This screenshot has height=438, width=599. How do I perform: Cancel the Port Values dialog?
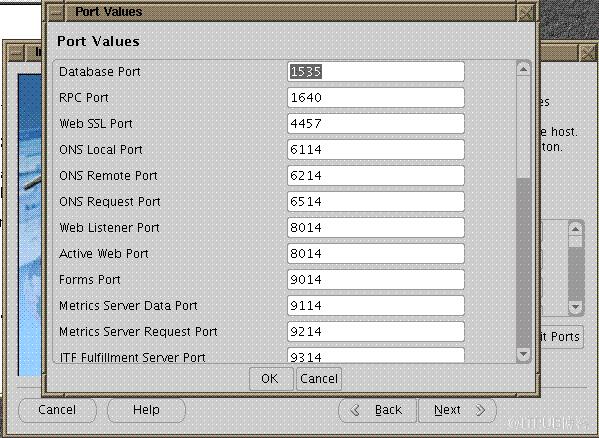[x=319, y=379]
